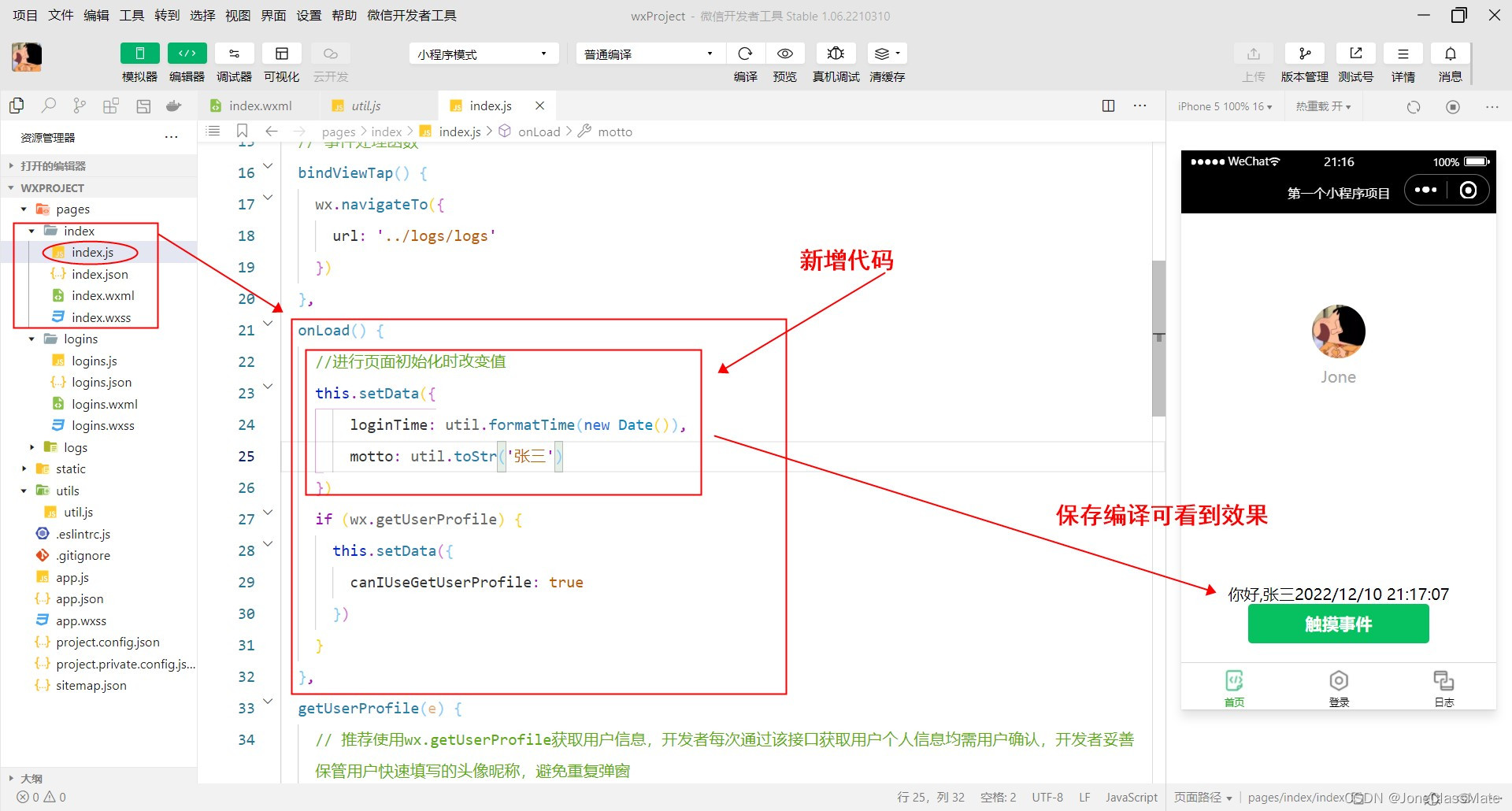Collapse the pages folder

(x=98, y=209)
